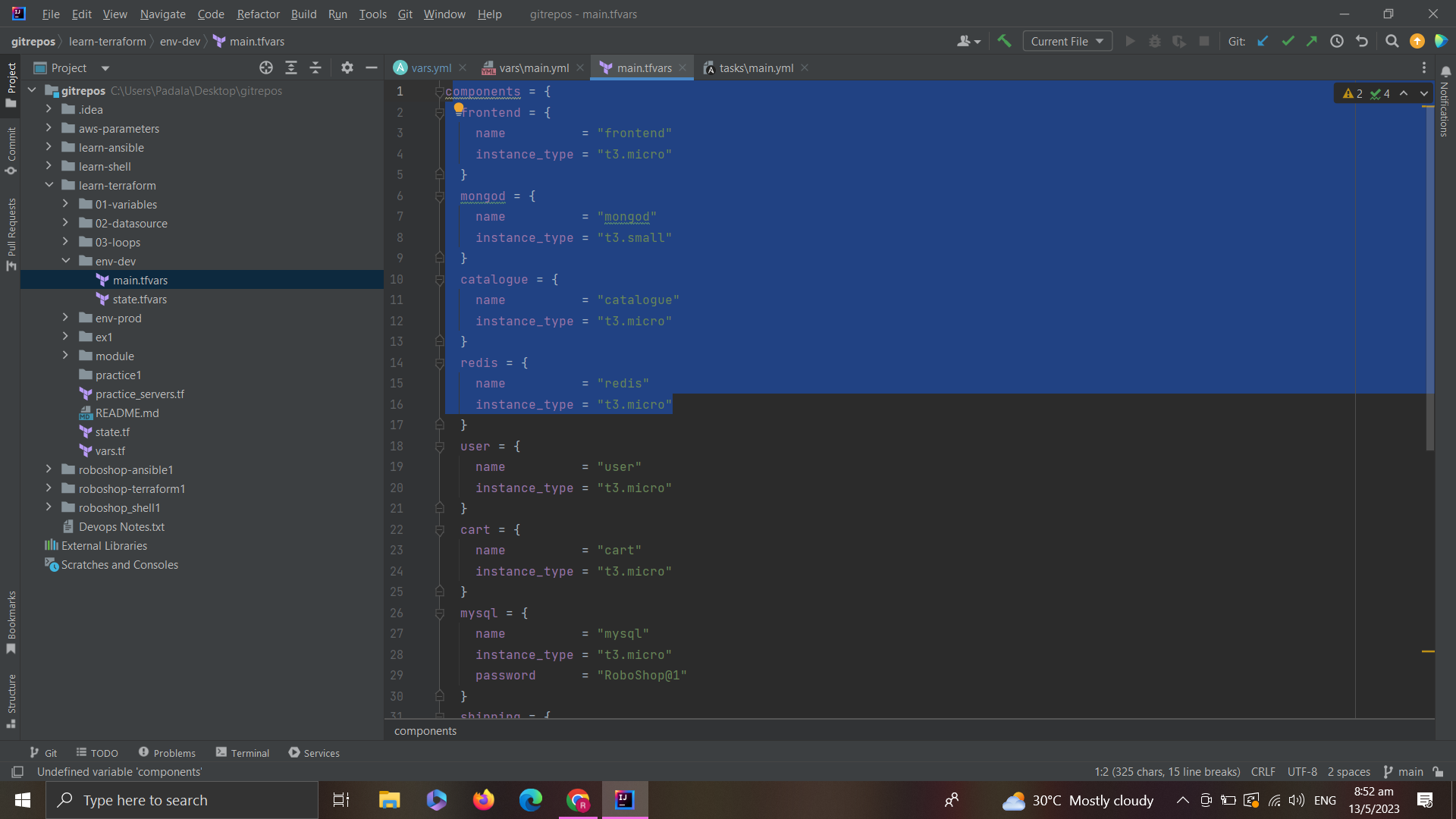Open Firefox from the taskbar
Screen dimensions: 1456x819
(483, 800)
